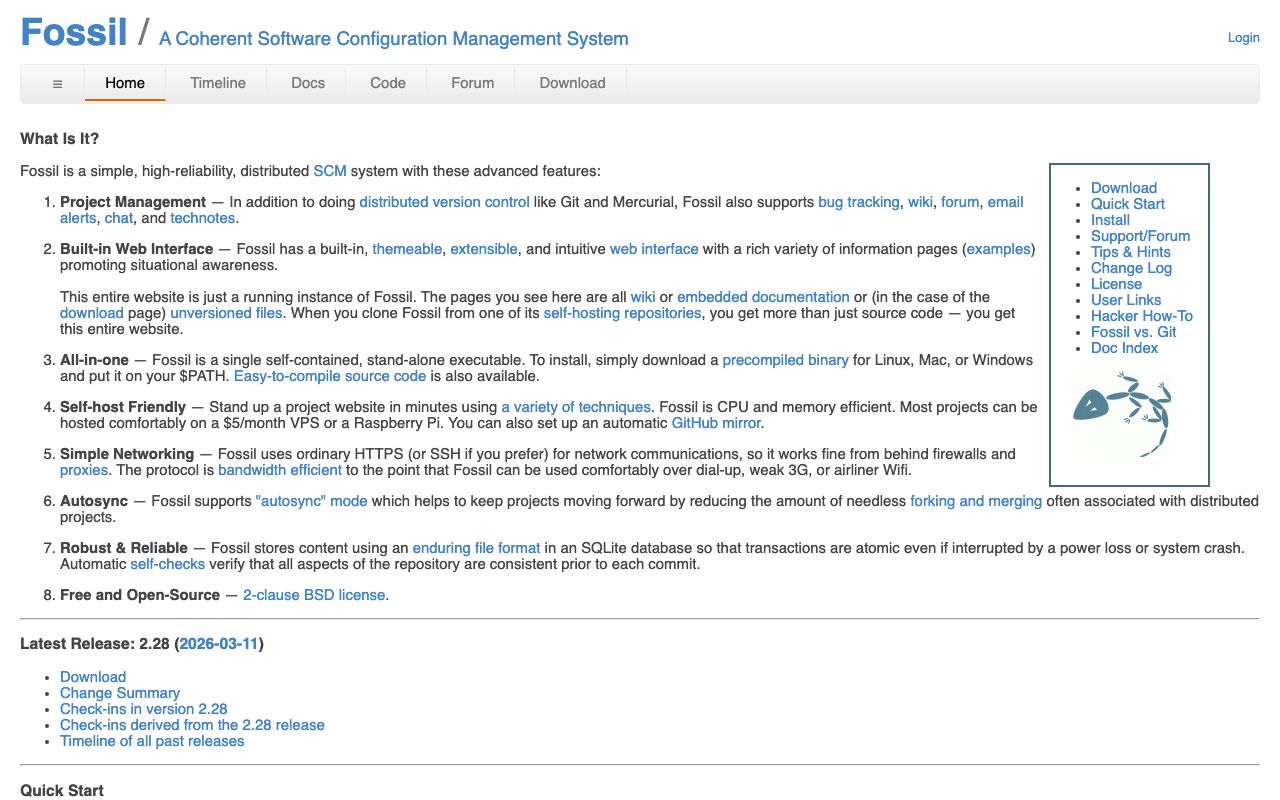Image resolution: width=1280 pixels, height=800 pixels.
Task: Open 'a variety of techniques' link
Action: click(x=576, y=407)
